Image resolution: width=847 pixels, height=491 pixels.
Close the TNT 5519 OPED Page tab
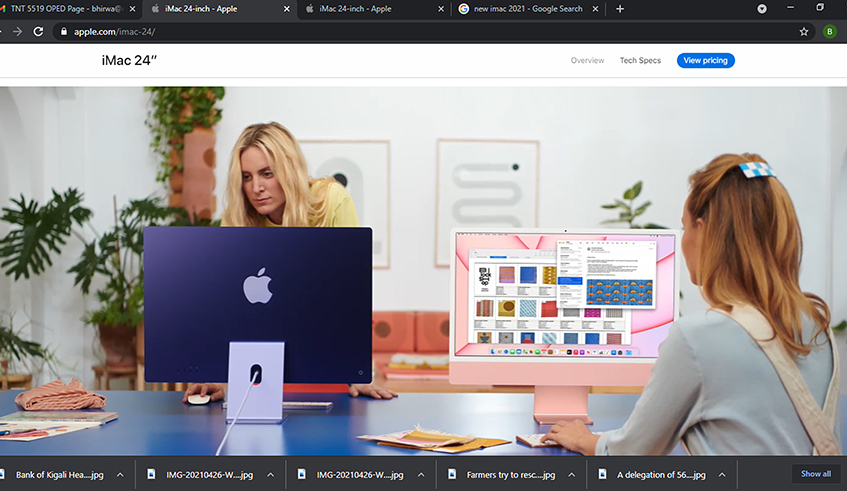pyautogui.click(x=132, y=9)
